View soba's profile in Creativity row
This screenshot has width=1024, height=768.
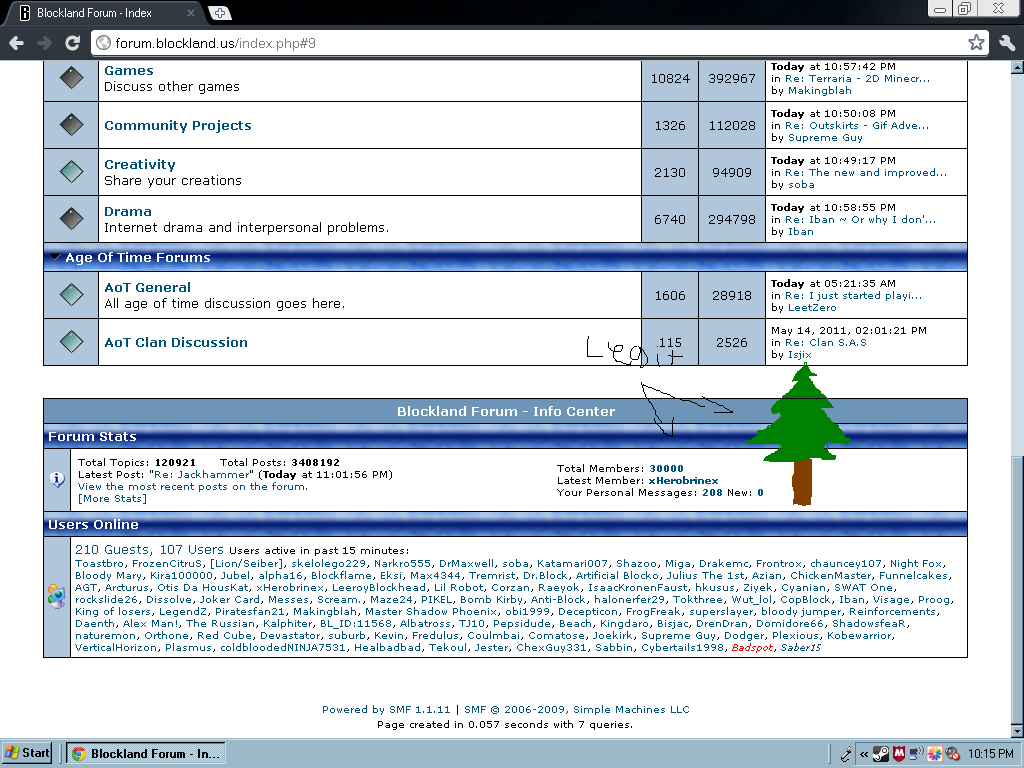(801, 185)
